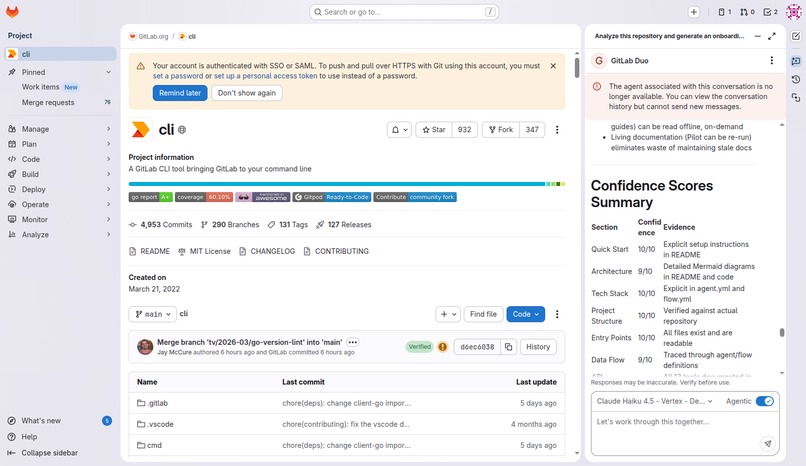Click the new chat icon in Duo sidebar
Viewport: 806px width, 466px height.
tap(796, 36)
